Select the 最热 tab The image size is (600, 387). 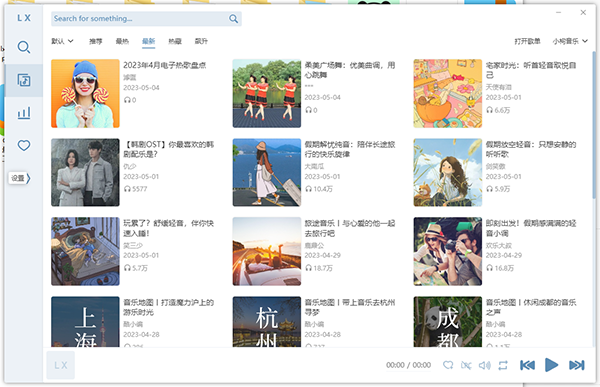click(x=122, y=41)
